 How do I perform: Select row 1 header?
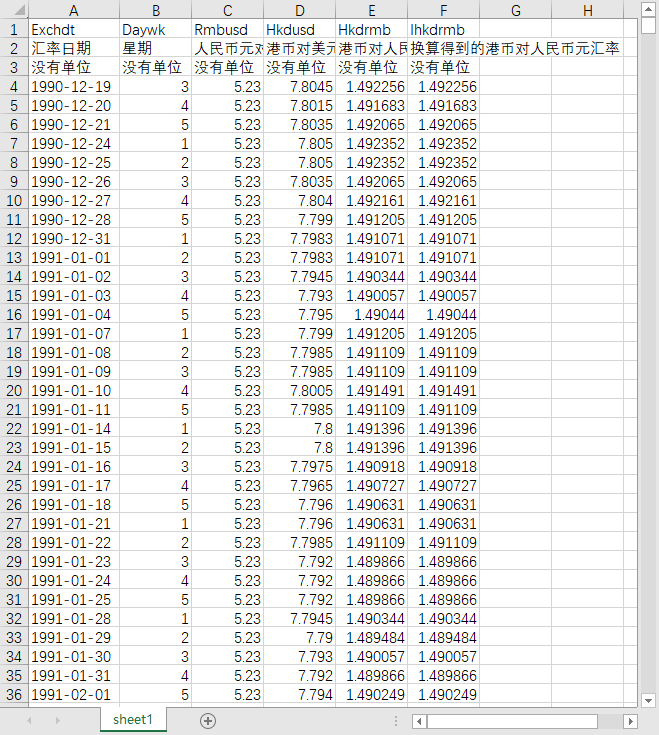pyautogui.click(x=14, y=30)
